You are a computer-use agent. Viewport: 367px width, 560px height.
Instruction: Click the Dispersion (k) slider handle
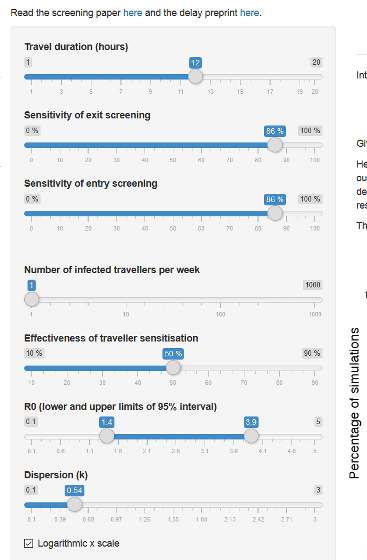[74, 505]
